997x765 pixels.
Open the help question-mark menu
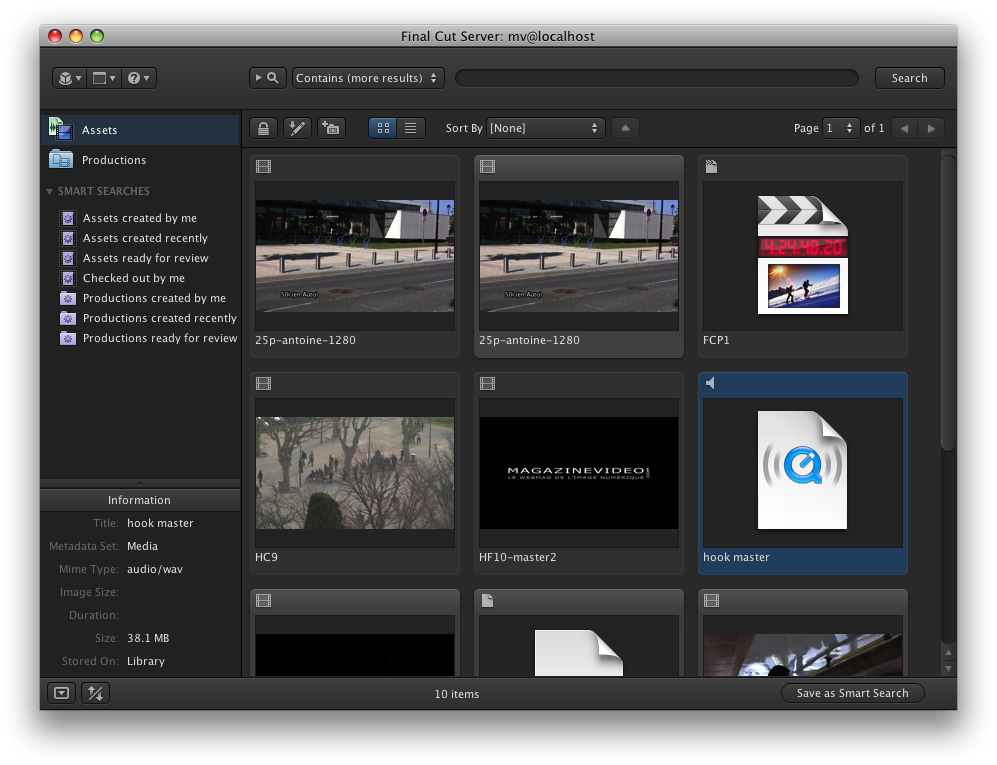[138, 78]
